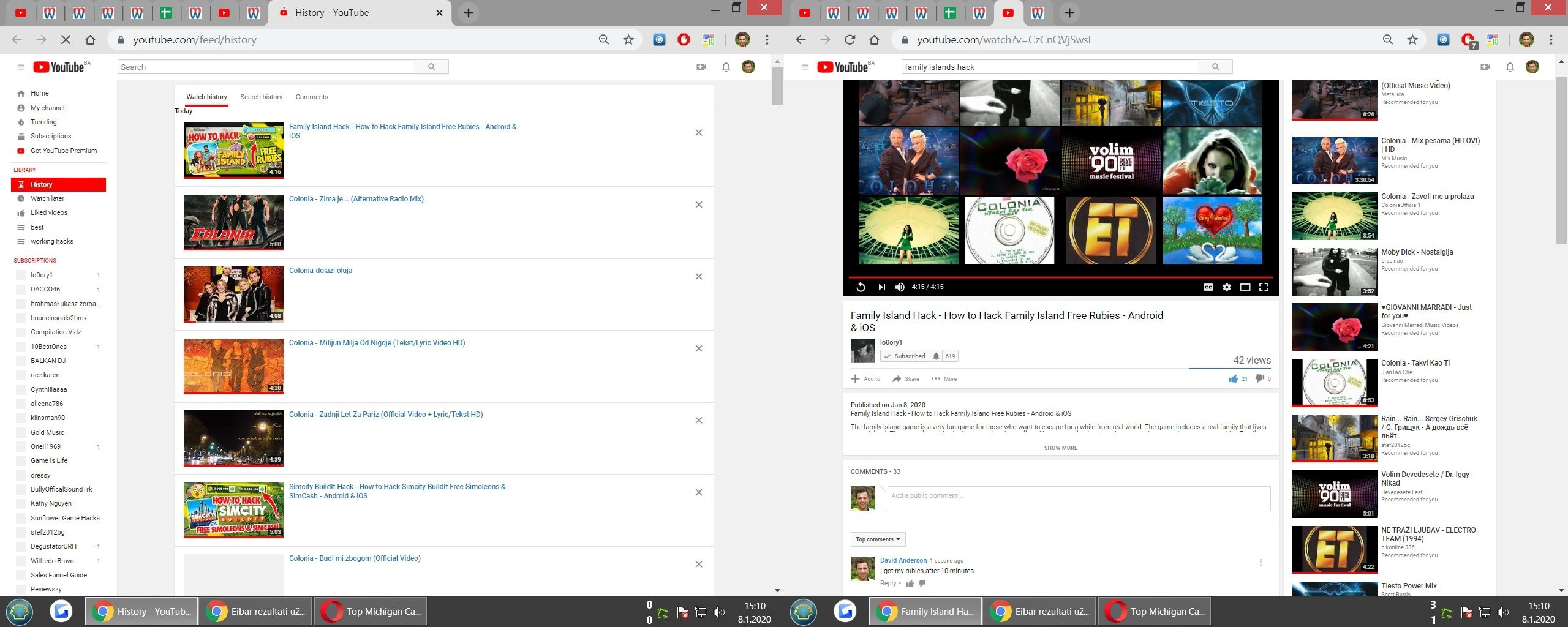
Task: Switch to the Search history tab
Action: click(x=262, y=97)
